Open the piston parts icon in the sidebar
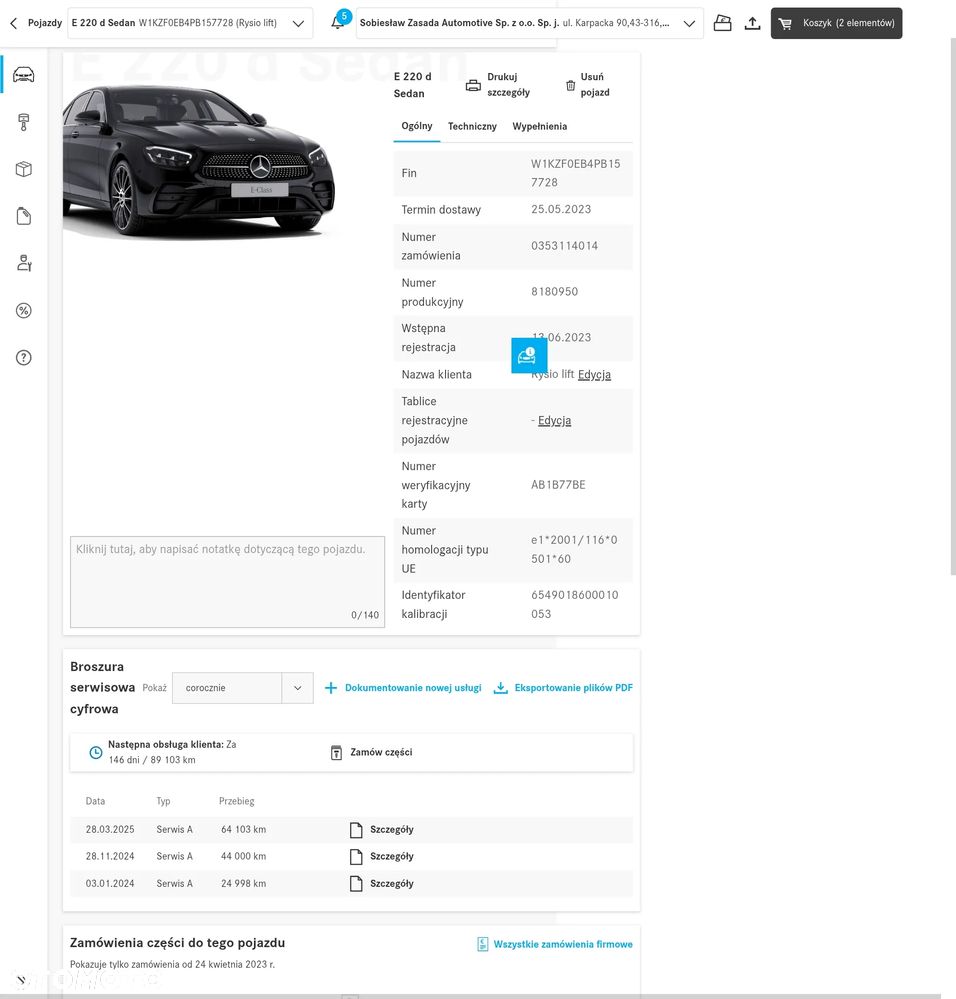 pos(24,122)
